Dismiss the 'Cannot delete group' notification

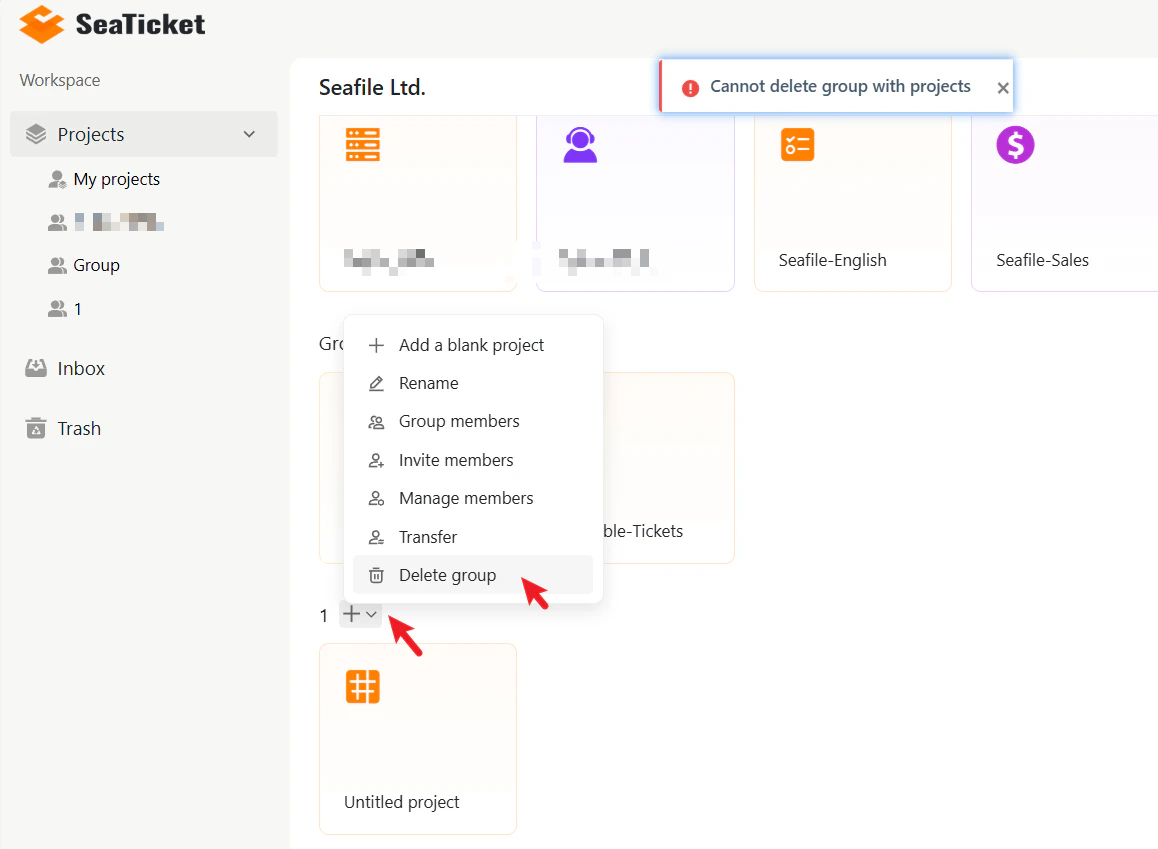tap(1003, 88)
